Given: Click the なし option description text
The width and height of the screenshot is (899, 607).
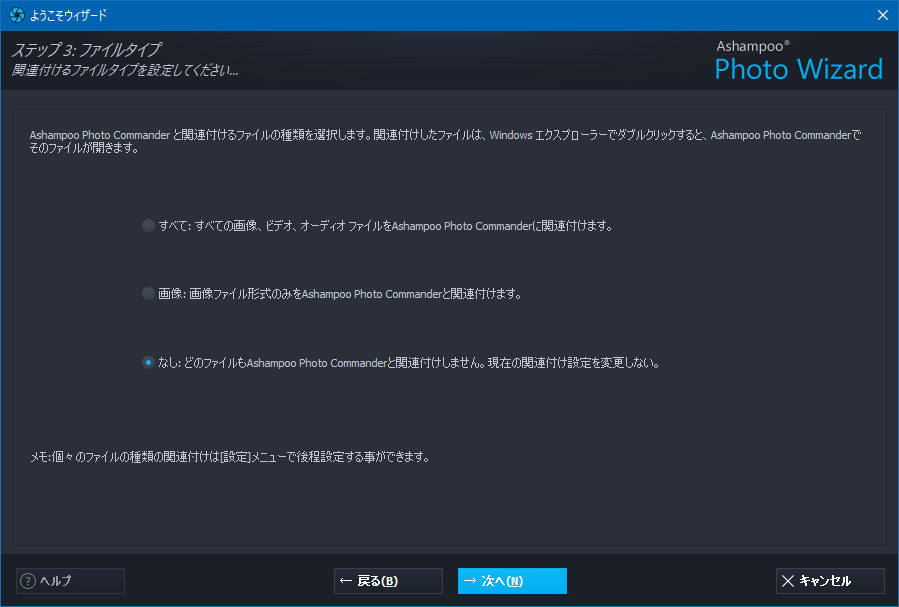Looking at the screenshot, I should (x=409, y=363).
